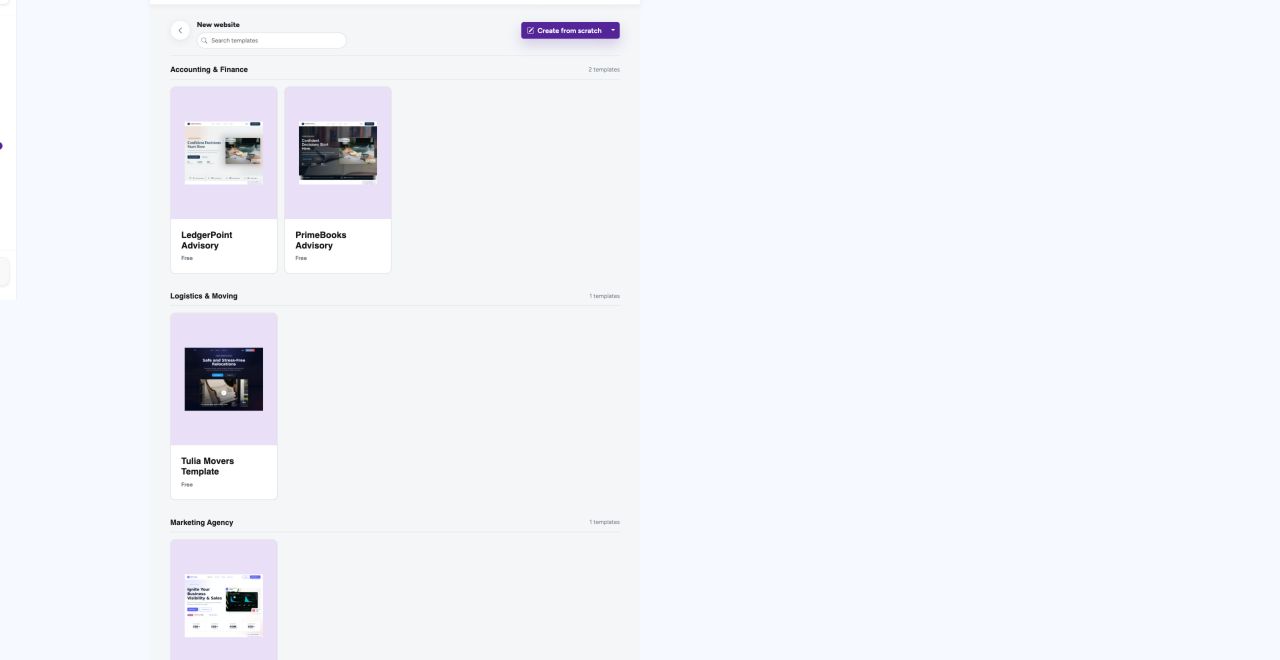The height and width of the screenshot is (660, 1280).
Task: Focus the Search templates field
Action: click(x=272, y=41)
